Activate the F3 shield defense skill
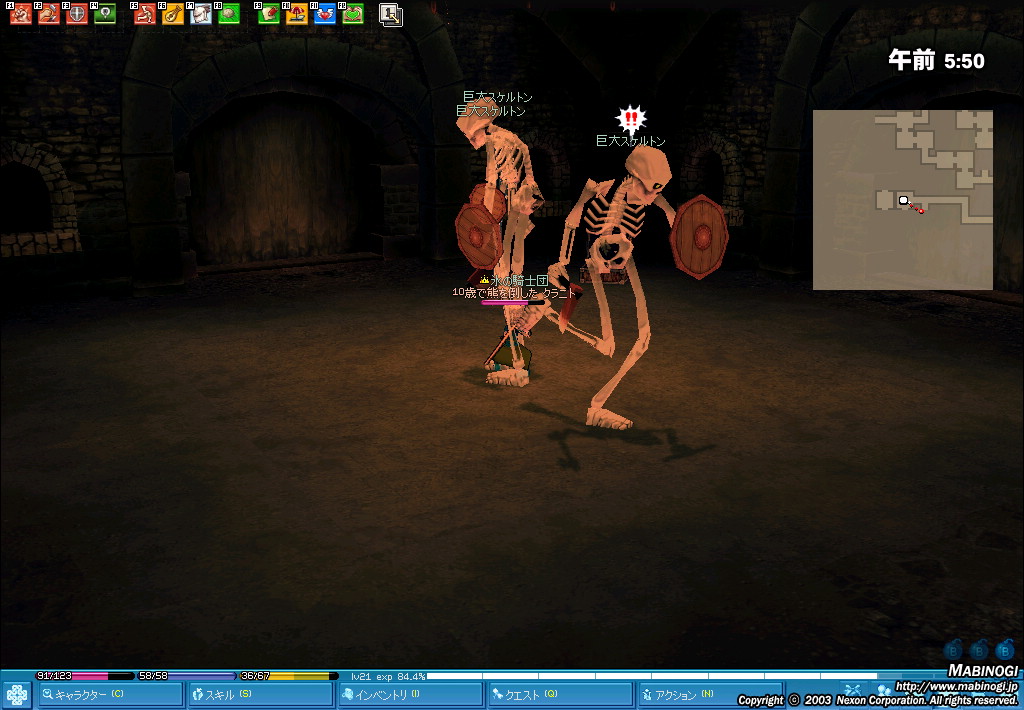This screenshot has height=710, width=1024. (x=77, y=14)
